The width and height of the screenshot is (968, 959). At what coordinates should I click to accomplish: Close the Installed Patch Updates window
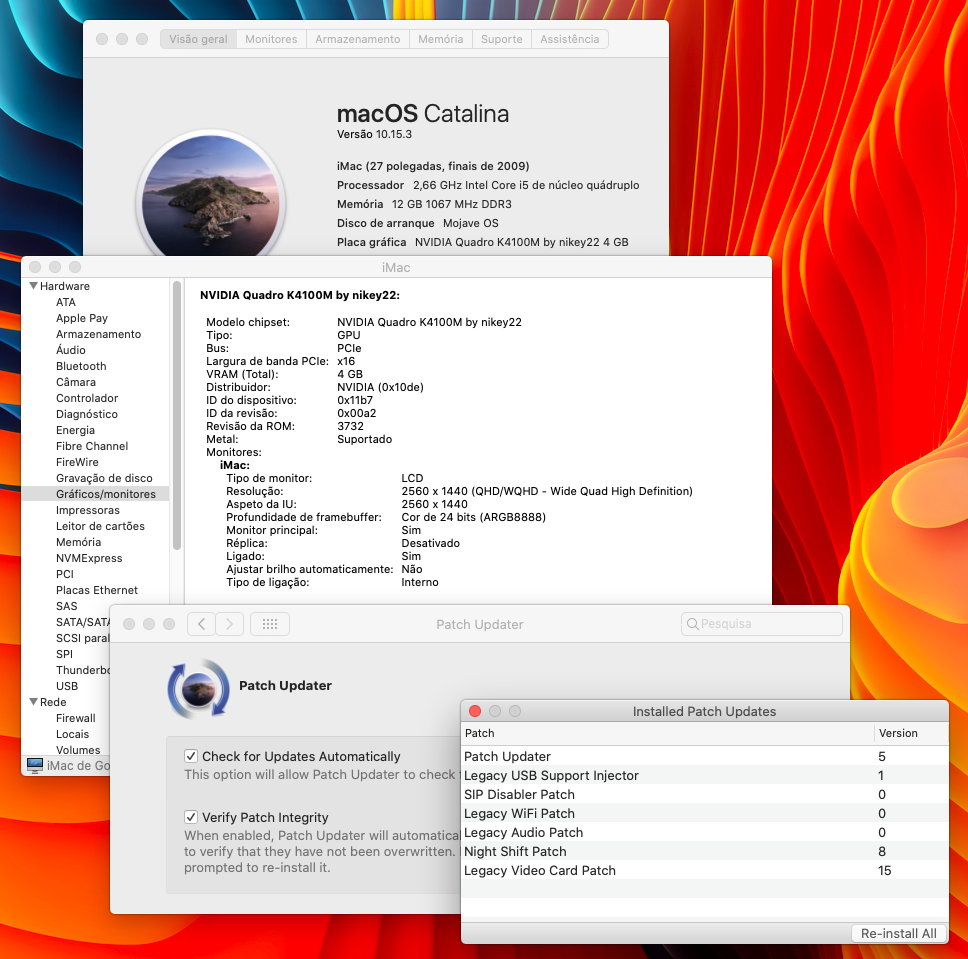pos(475,711)
